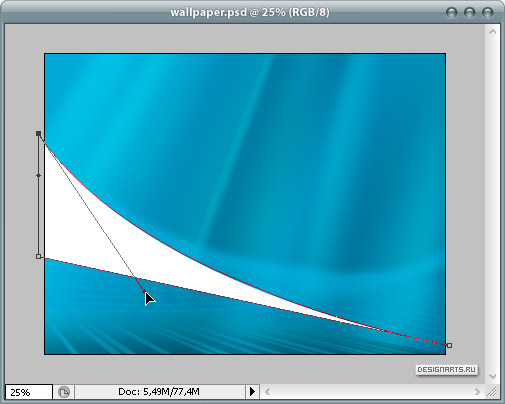Screen dimensions: 505x404
Task: Click the vertical scrollbar down arrow
Action: tap(493, 376)
